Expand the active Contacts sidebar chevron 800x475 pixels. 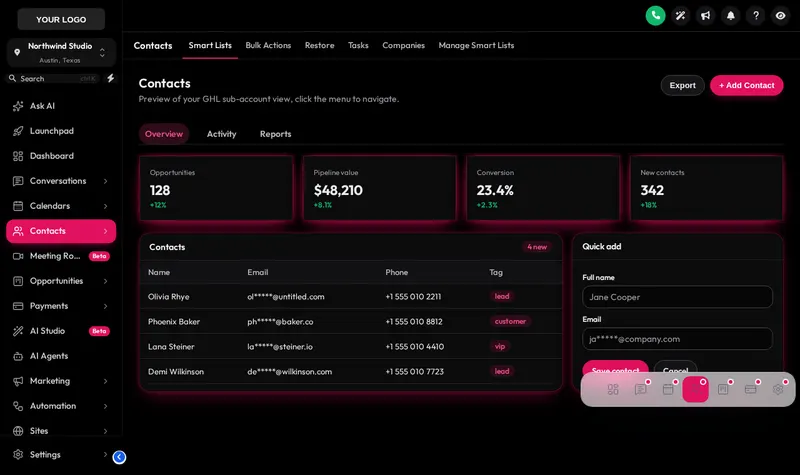[105, 231]
